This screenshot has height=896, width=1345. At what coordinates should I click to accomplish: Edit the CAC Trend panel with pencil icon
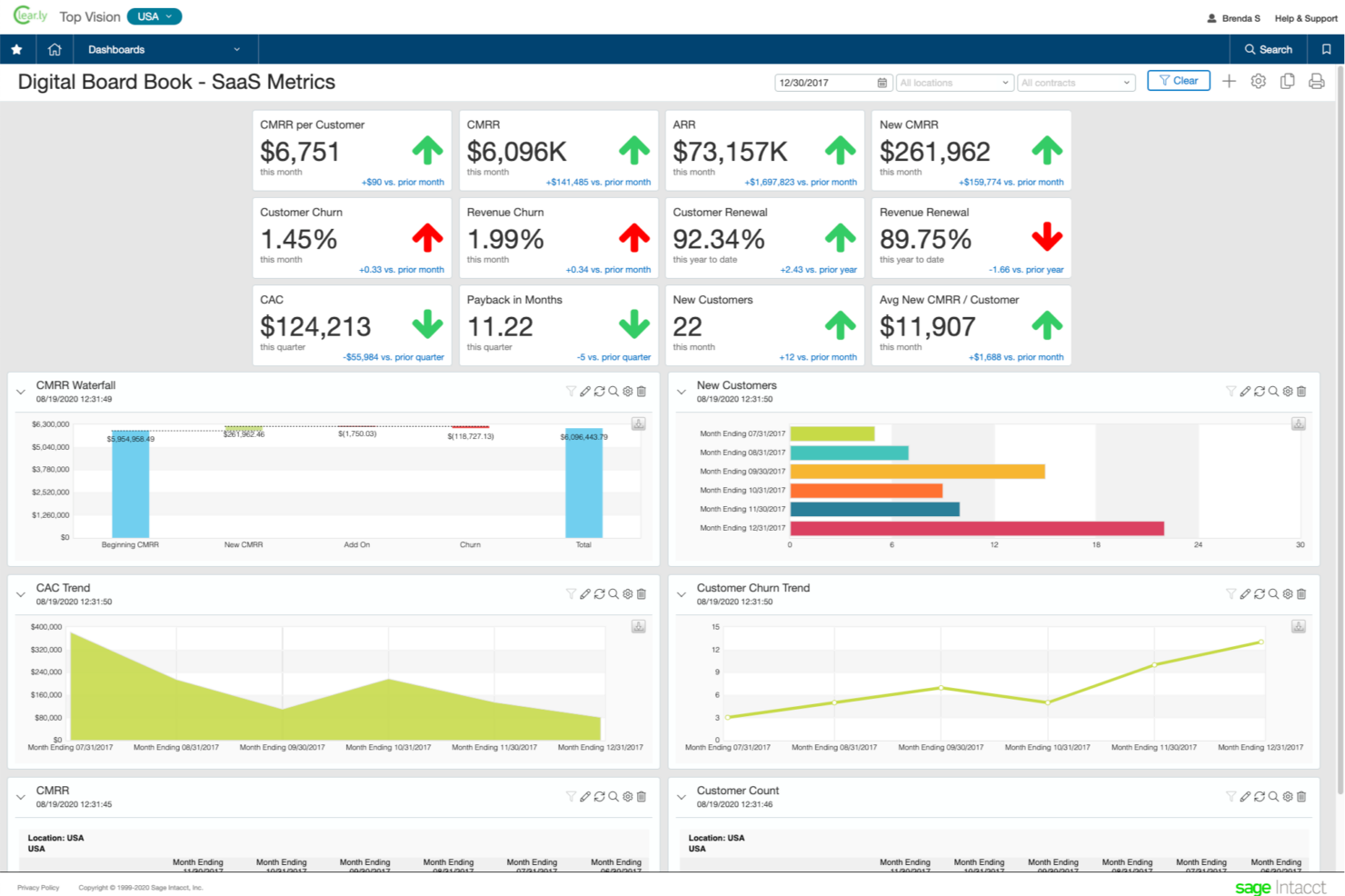pos(585,594)
